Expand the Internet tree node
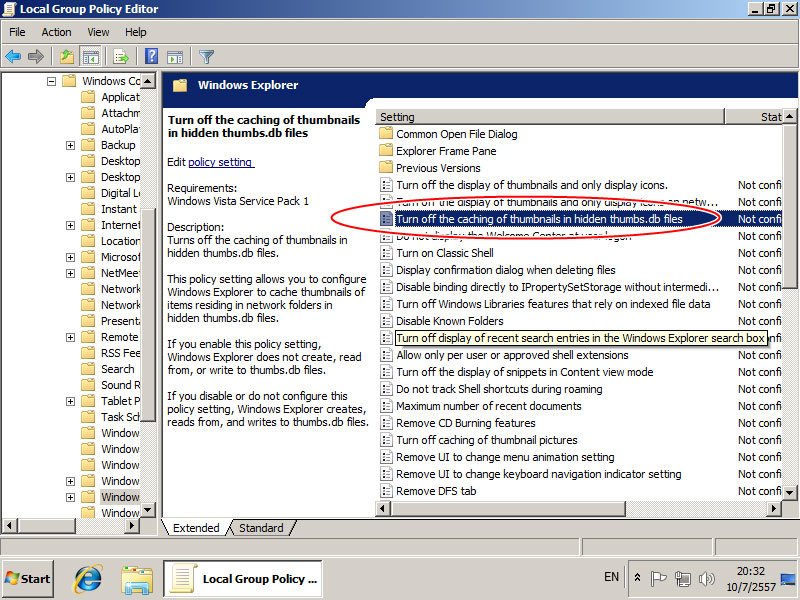Image resolution: width=800 pixels, height=600 pixels. pos(70,226)
